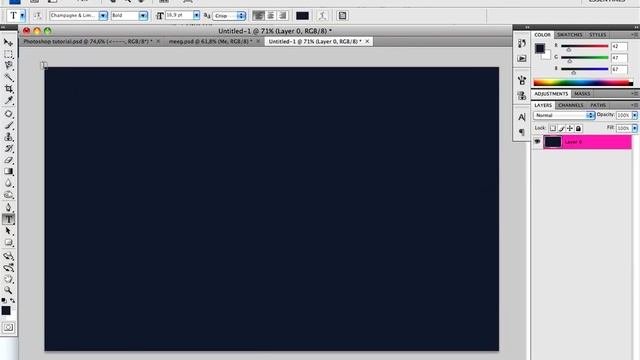640x360 pixels.
Task: Switch to the Styles tab
Action: coord(598,35)
